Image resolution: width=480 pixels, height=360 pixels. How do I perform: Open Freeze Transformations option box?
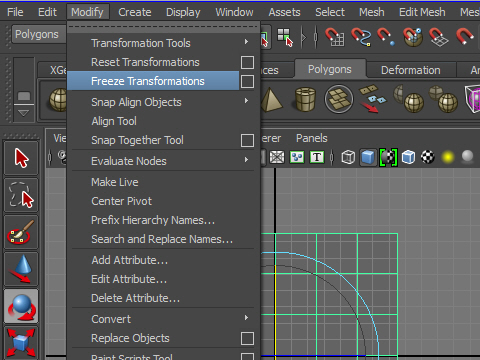(247, 81)
